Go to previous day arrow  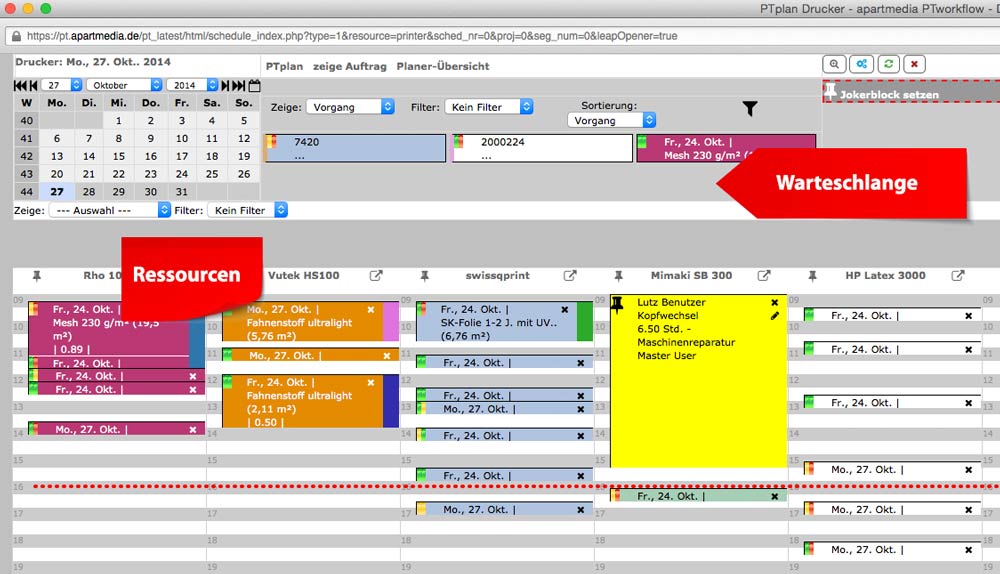pos(33,85)
